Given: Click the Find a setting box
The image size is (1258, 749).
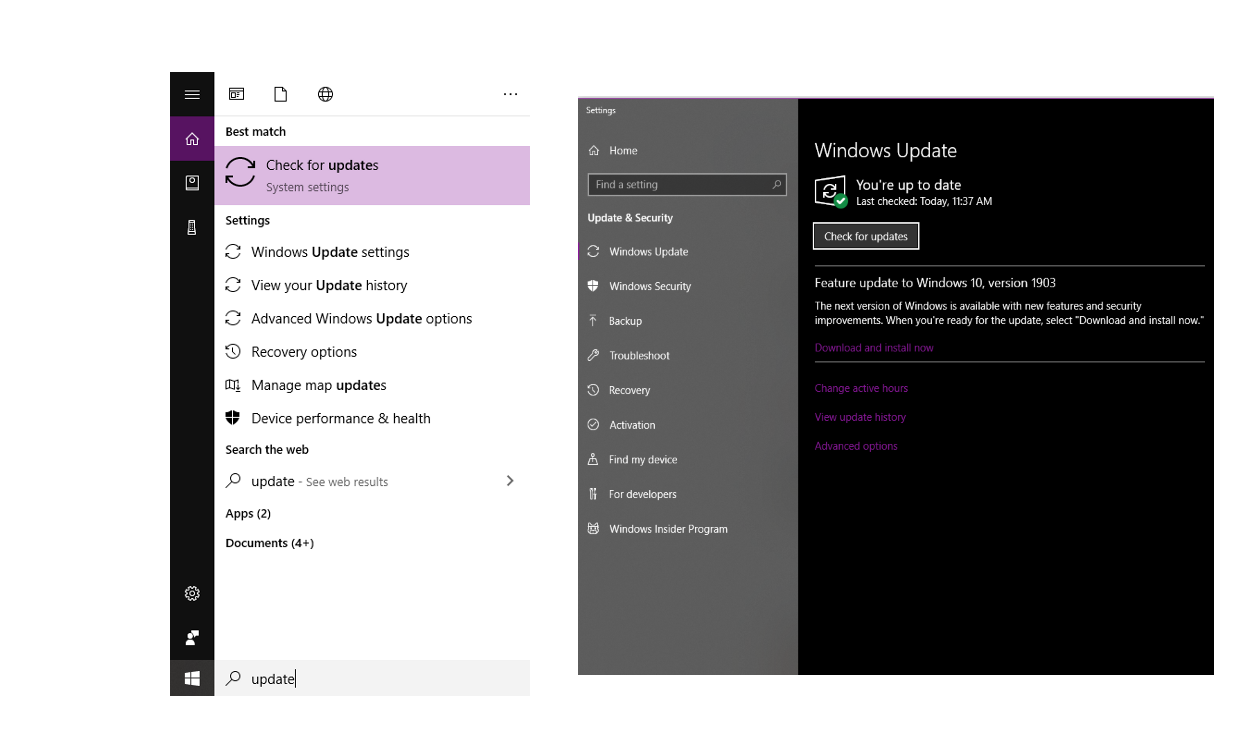Looking at the screenshot, I should [x=687, y=185].
